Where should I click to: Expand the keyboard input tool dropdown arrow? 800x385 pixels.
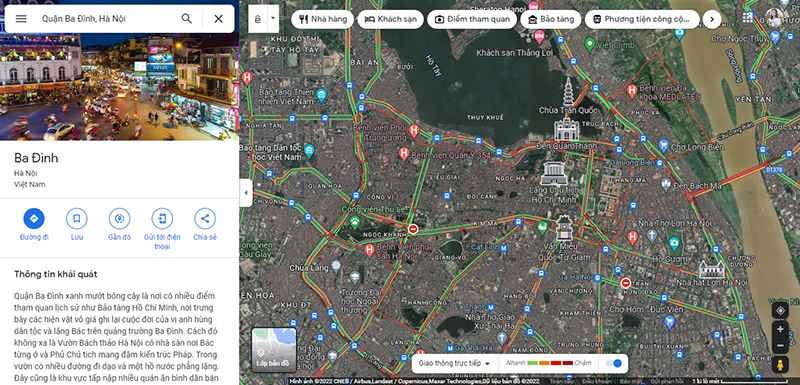coord(273,19)
